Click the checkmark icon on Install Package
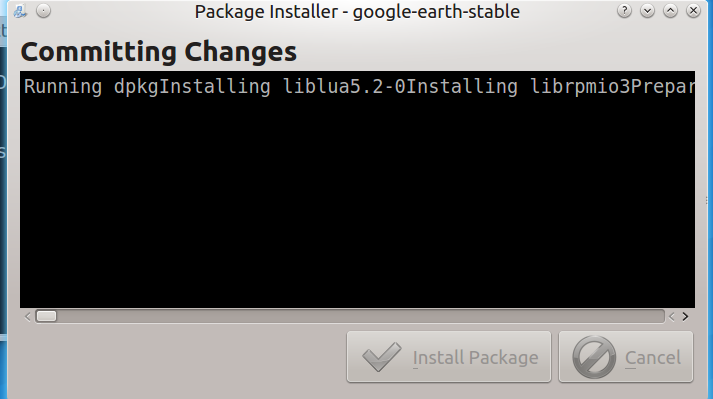713x399 pixels. (x=382, y=357)
